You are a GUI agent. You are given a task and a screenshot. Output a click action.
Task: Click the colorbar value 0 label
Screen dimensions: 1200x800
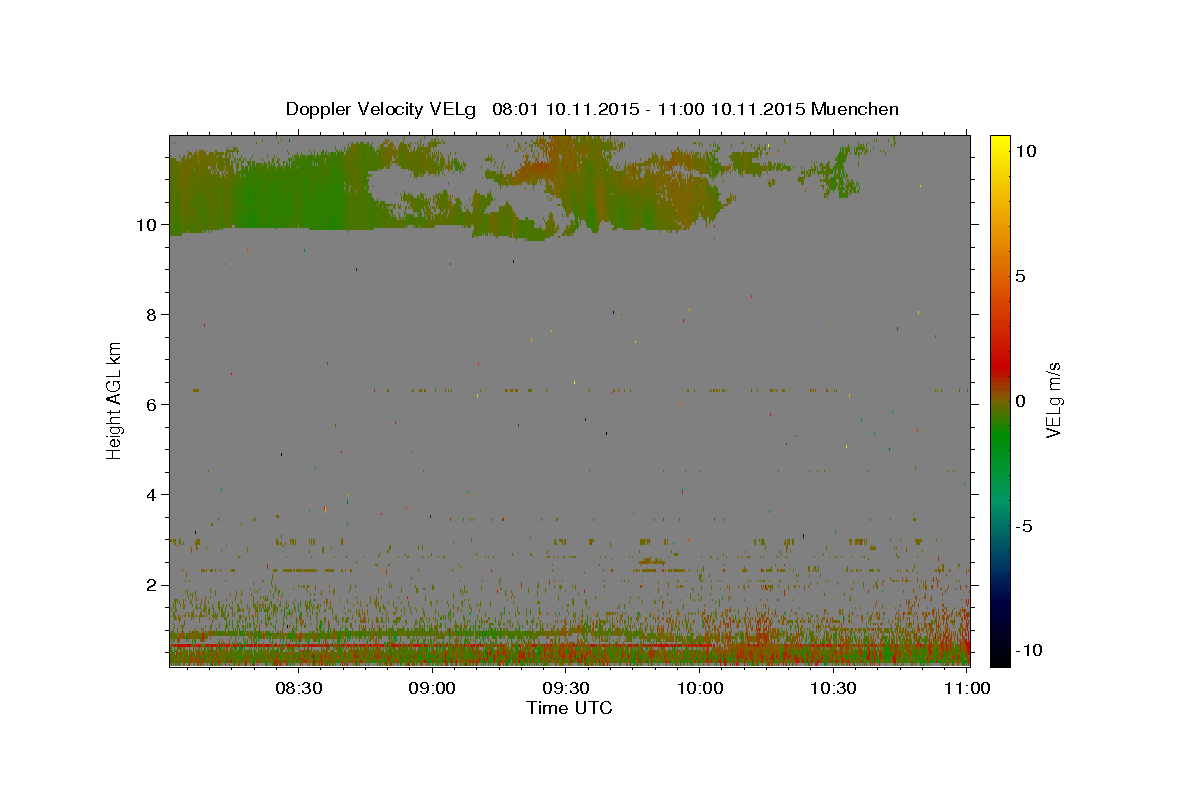pyautogui.click(x=1020, y=401)
